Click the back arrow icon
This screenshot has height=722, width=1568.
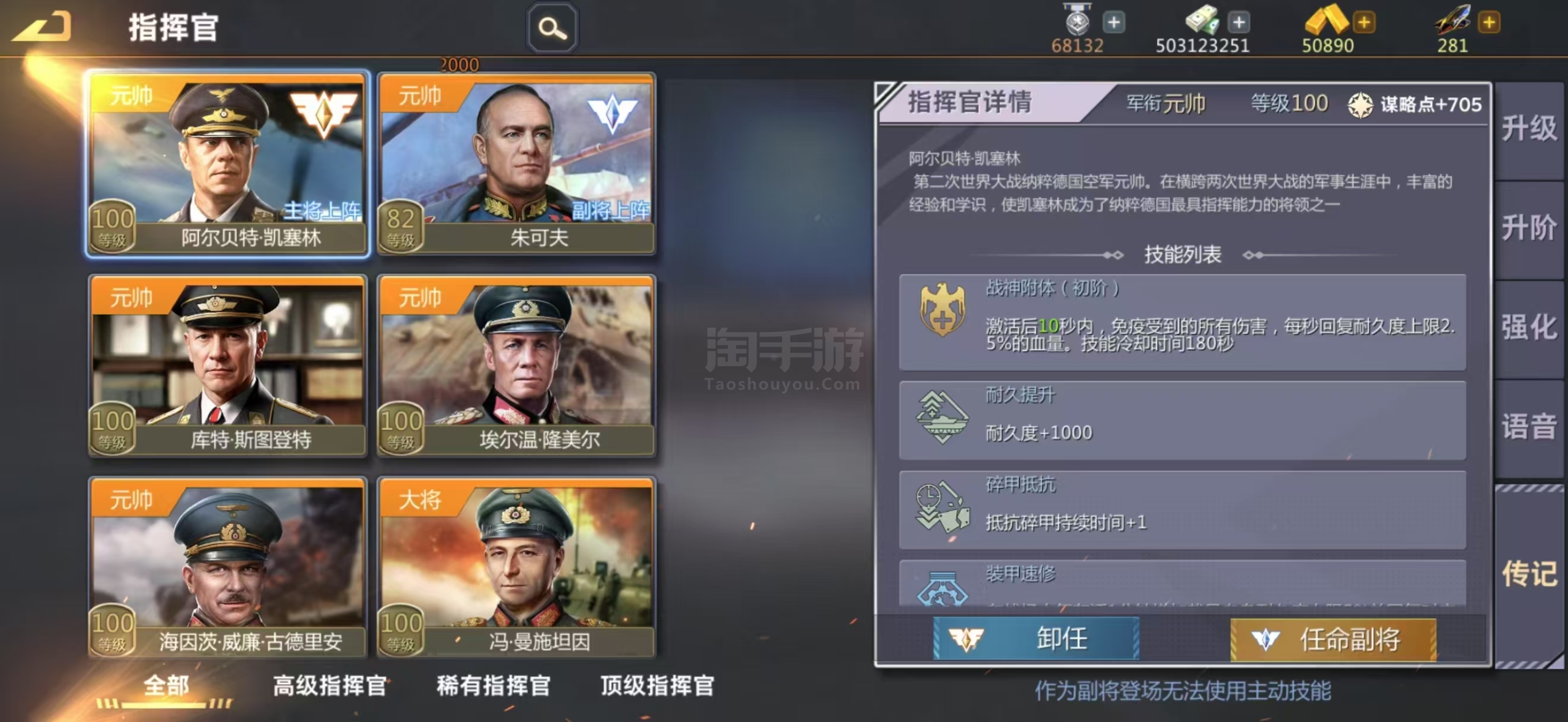(x=42, y=27)
